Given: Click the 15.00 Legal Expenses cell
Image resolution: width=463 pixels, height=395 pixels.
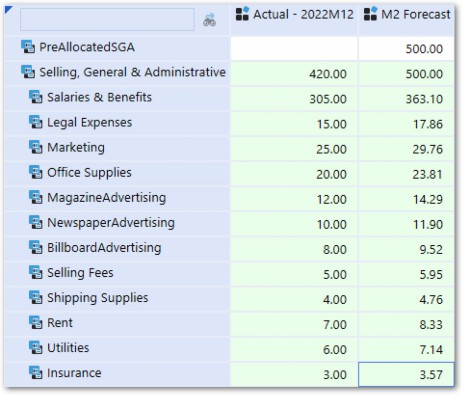Looking at the screenshot, I should click(294, 124).
